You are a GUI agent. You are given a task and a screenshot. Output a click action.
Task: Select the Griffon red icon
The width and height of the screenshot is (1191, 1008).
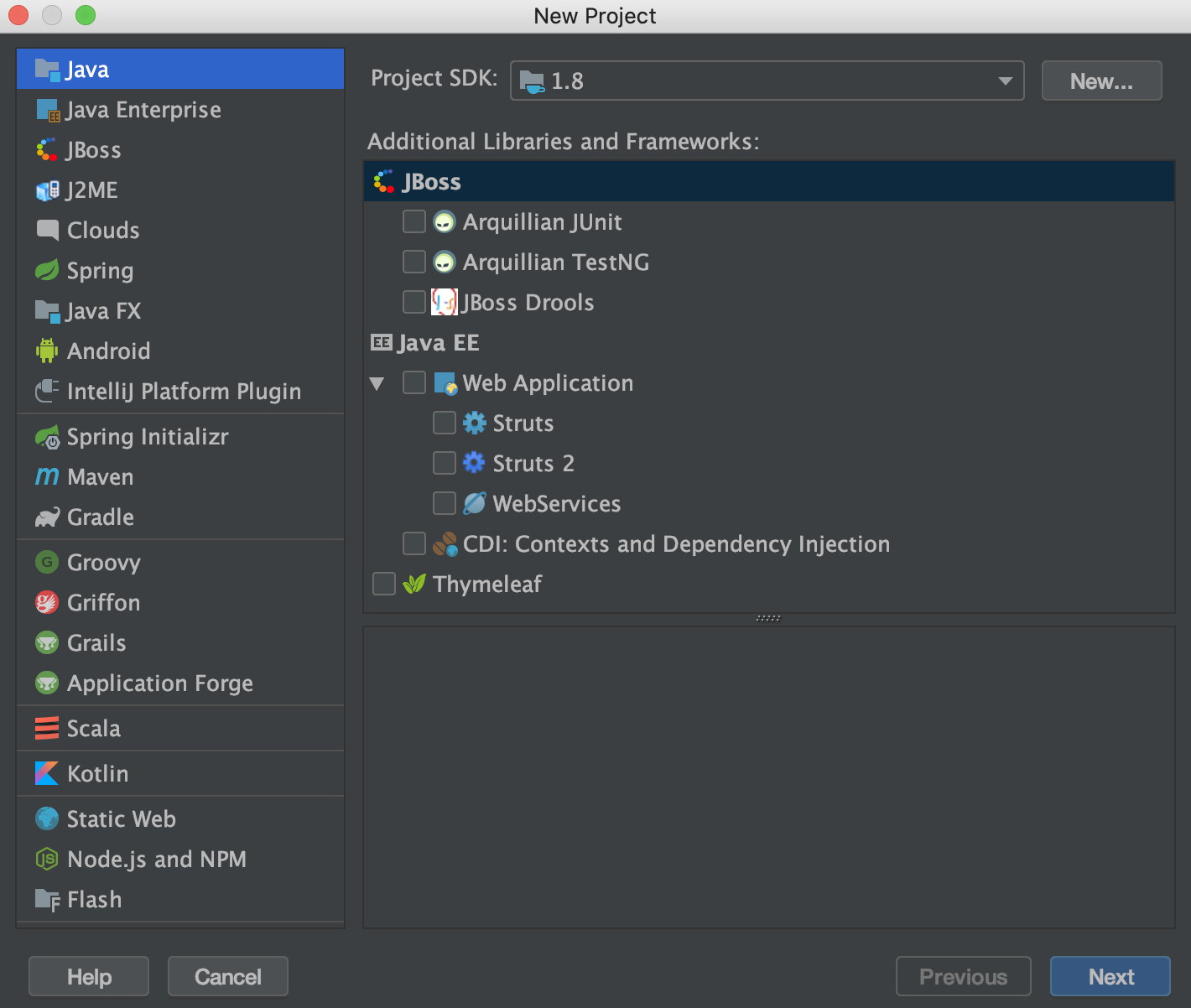(47, 602)
